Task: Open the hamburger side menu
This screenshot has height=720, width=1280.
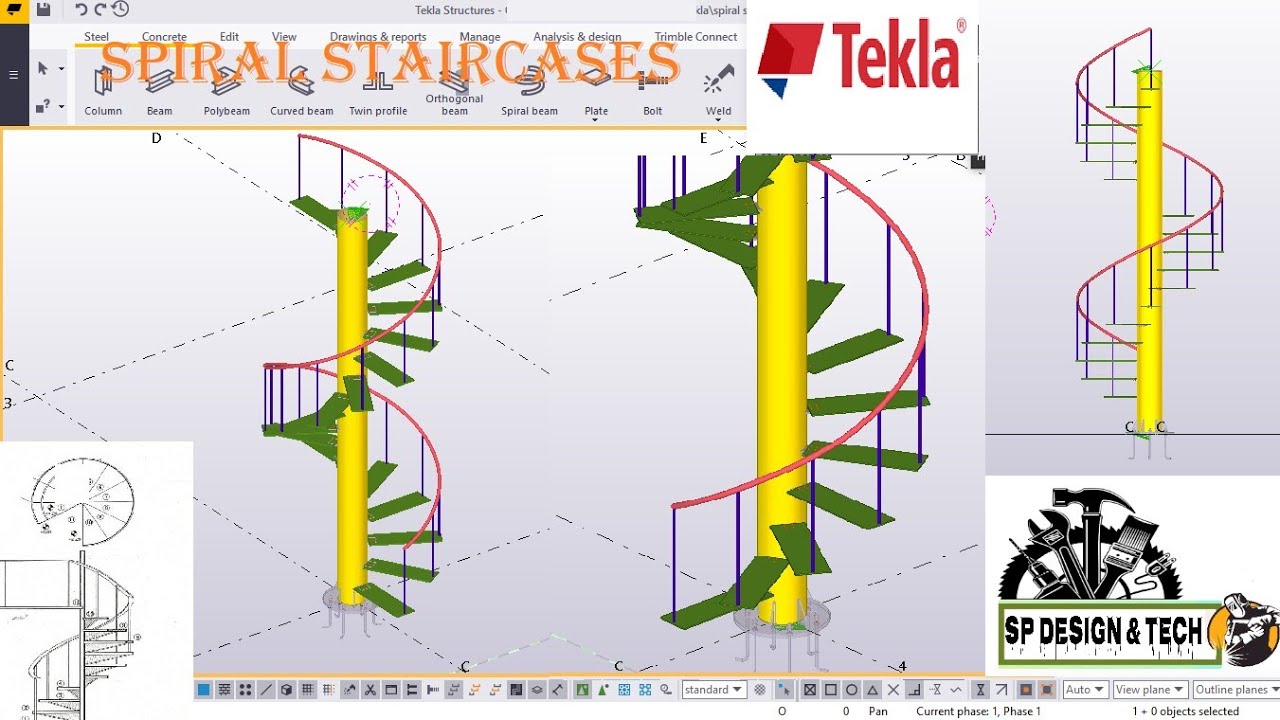Action: click(x=13, y=75)
